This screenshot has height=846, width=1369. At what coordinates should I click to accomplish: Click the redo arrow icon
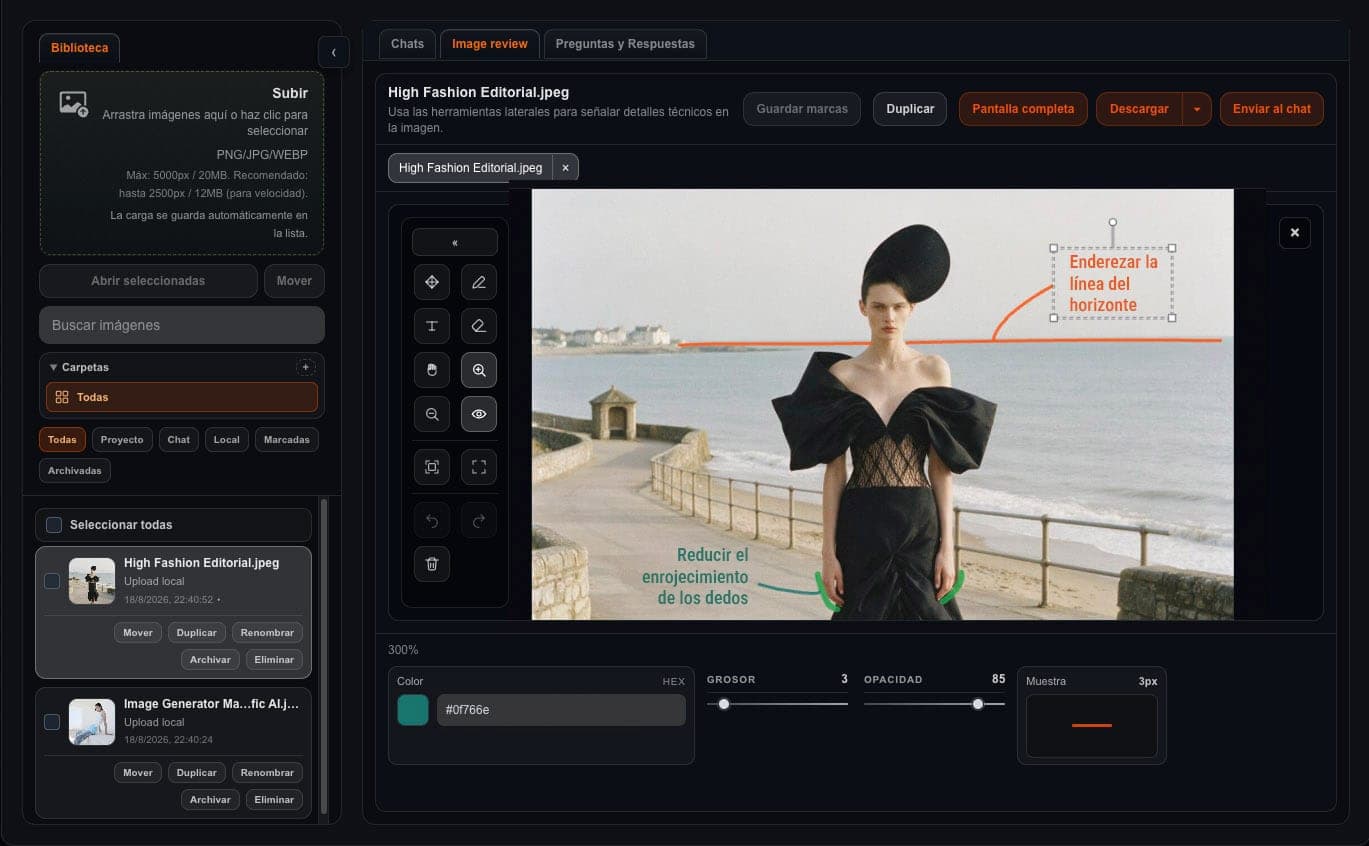point(479,520)
